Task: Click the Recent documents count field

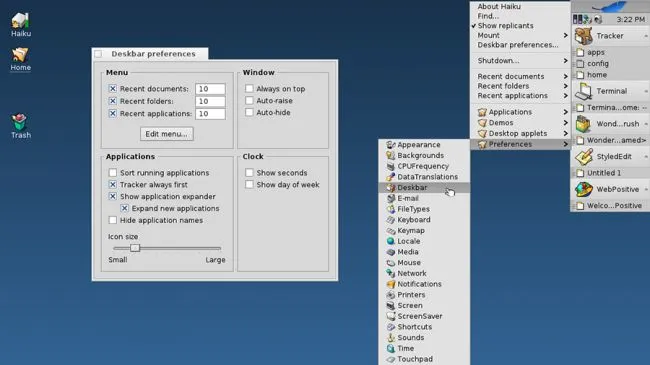Action: coord(210,89)
